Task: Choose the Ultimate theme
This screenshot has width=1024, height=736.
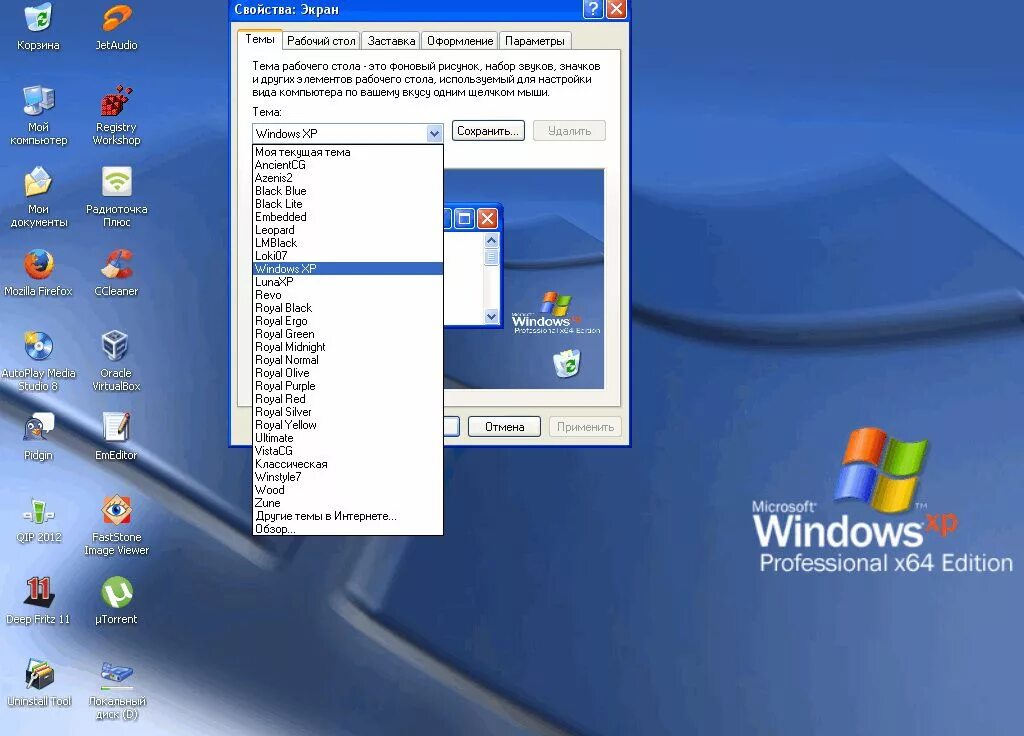Action: (x=347, y=438)
